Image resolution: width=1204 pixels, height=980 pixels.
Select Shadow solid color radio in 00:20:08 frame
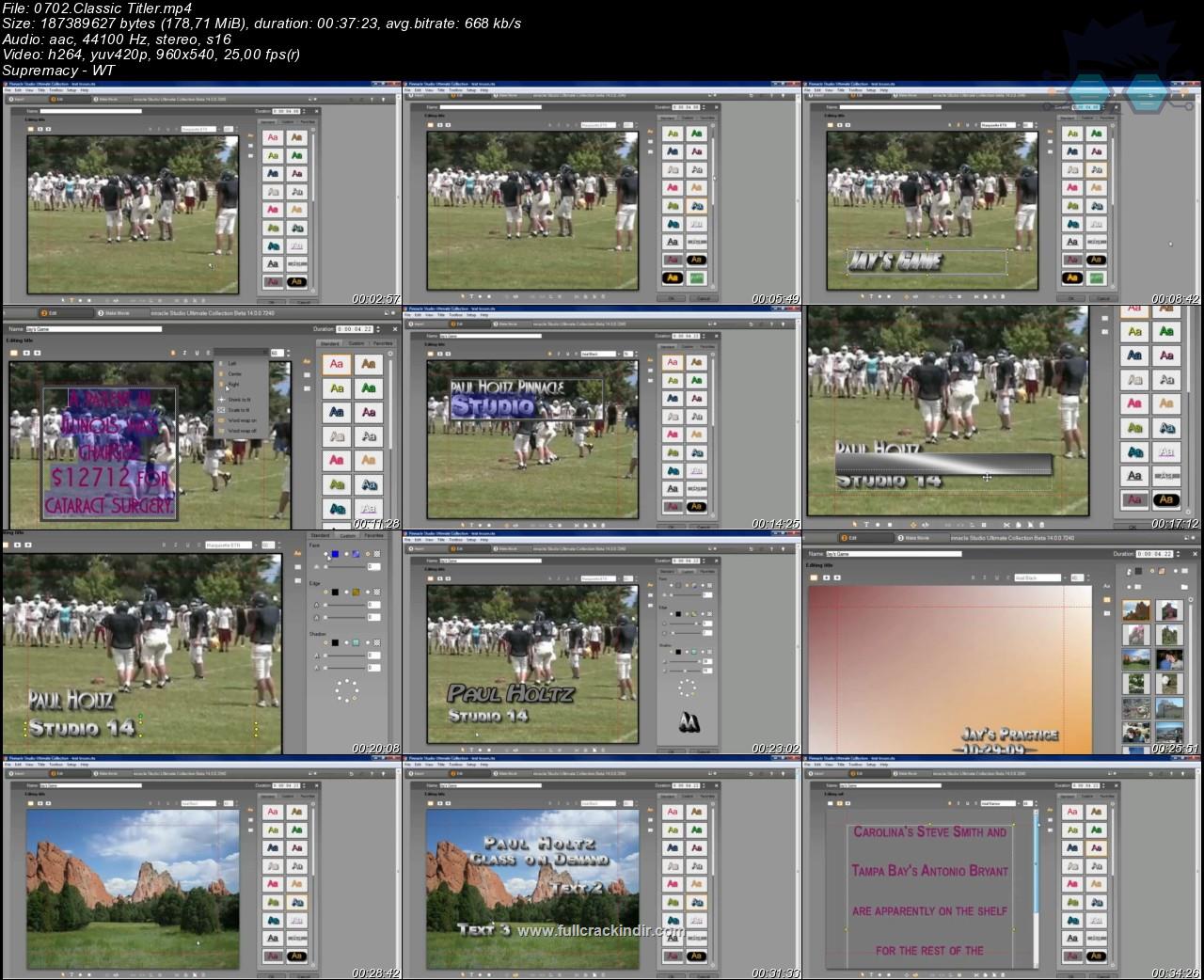coord(325,642)
